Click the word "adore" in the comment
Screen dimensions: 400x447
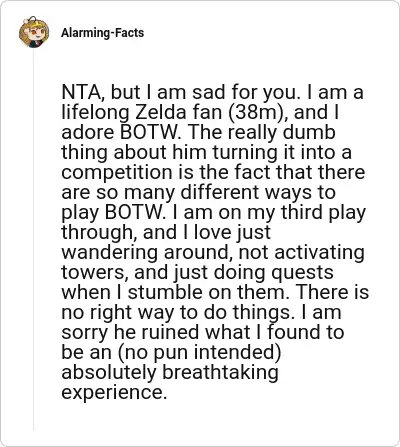coord(88,132)
